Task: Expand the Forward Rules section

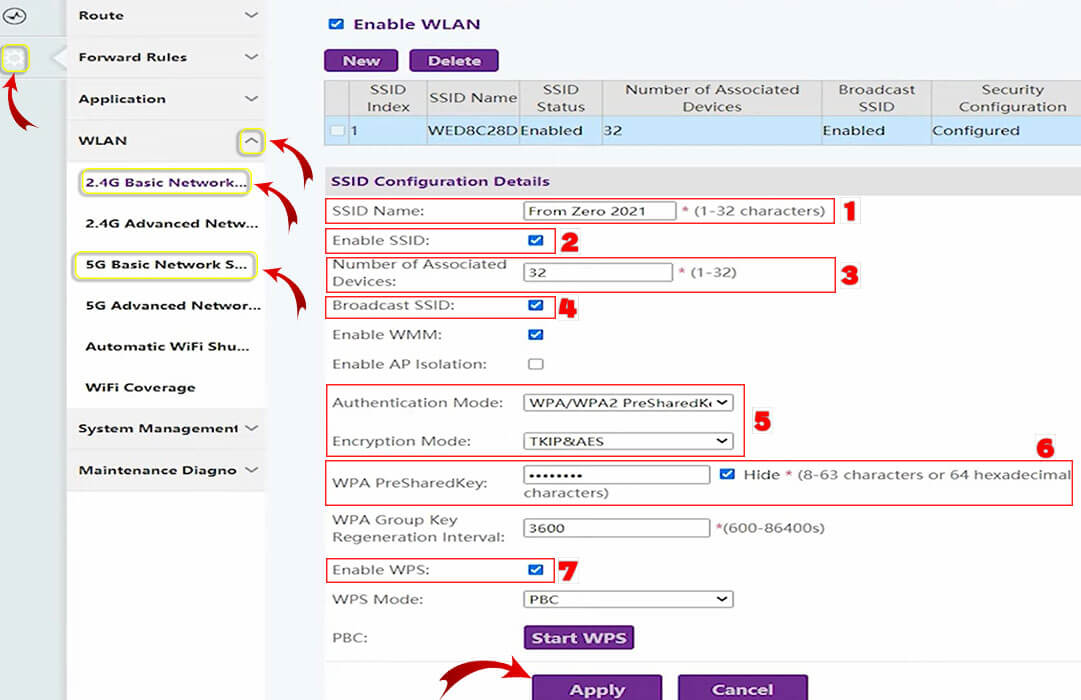Action: [x=251, y=57]
